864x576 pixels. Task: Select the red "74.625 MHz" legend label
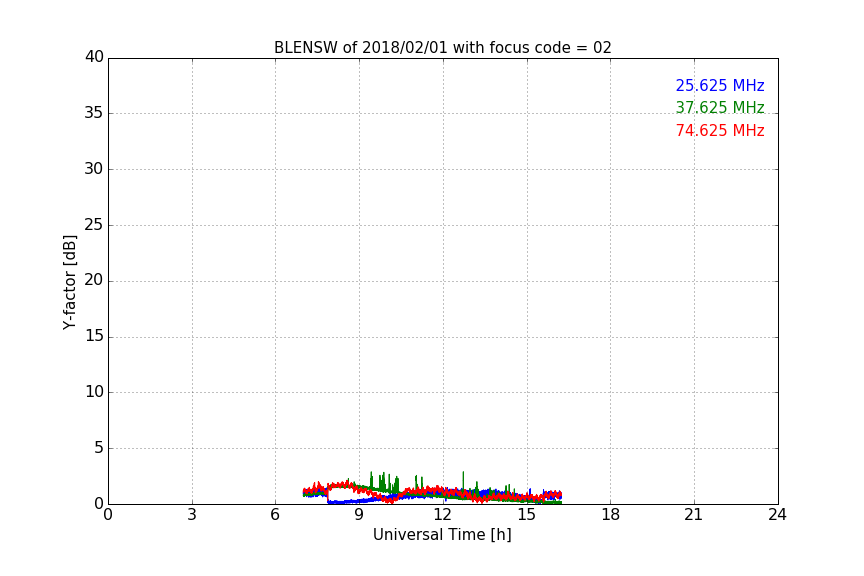coord(720,131)
